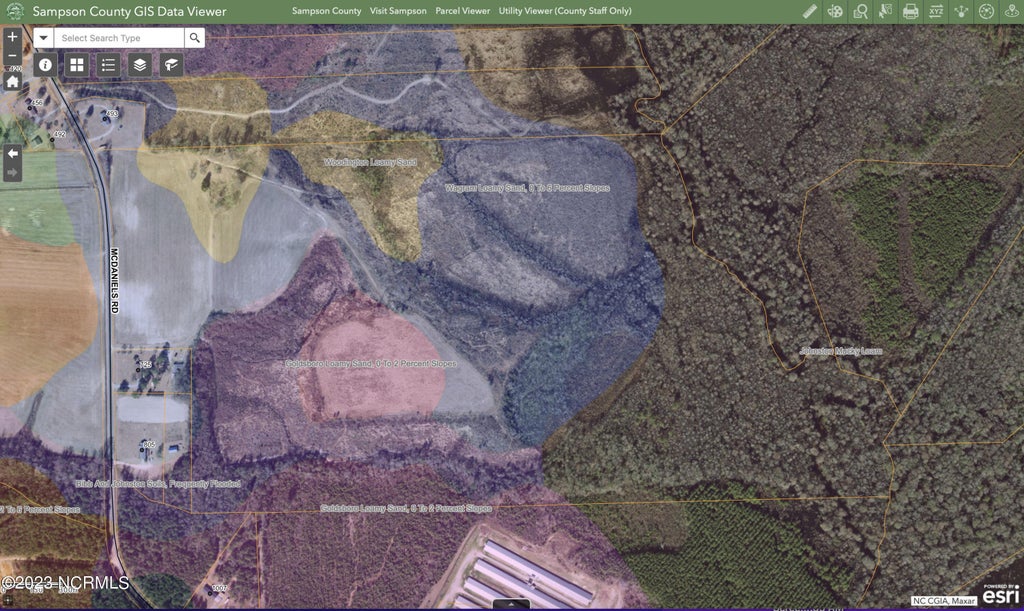The image size is (1024, 611).
Task: Click the Bibb And Johnston Soils label
Action: [158, 484]
